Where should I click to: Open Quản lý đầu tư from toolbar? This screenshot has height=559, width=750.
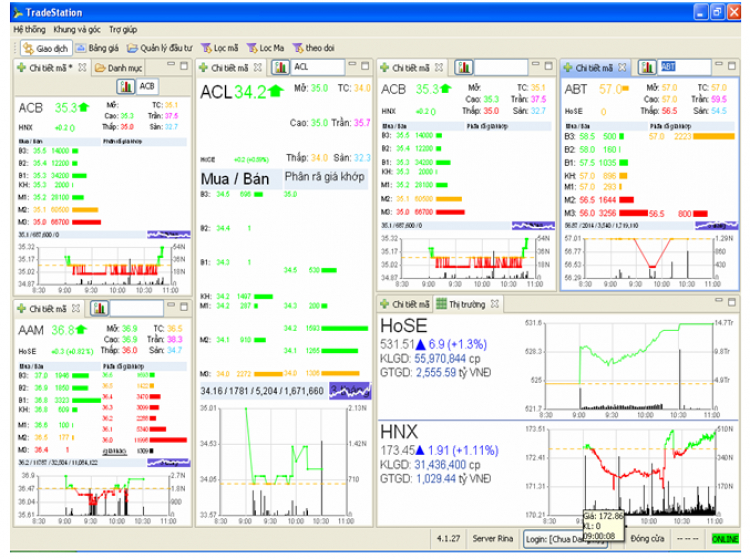[x=159, y=48]
